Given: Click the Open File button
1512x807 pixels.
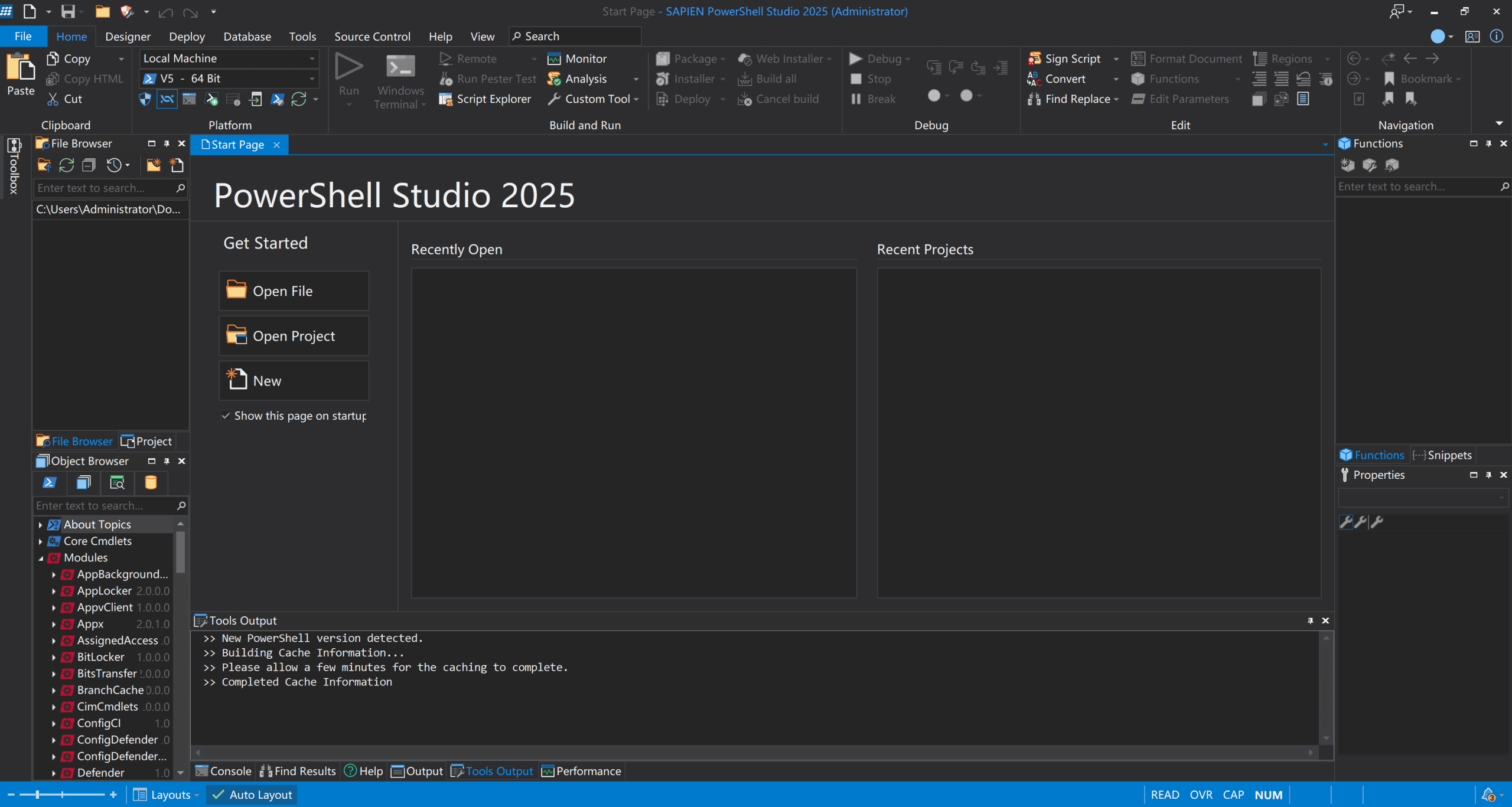Looking at the screenshot, I should pos(294,291).
